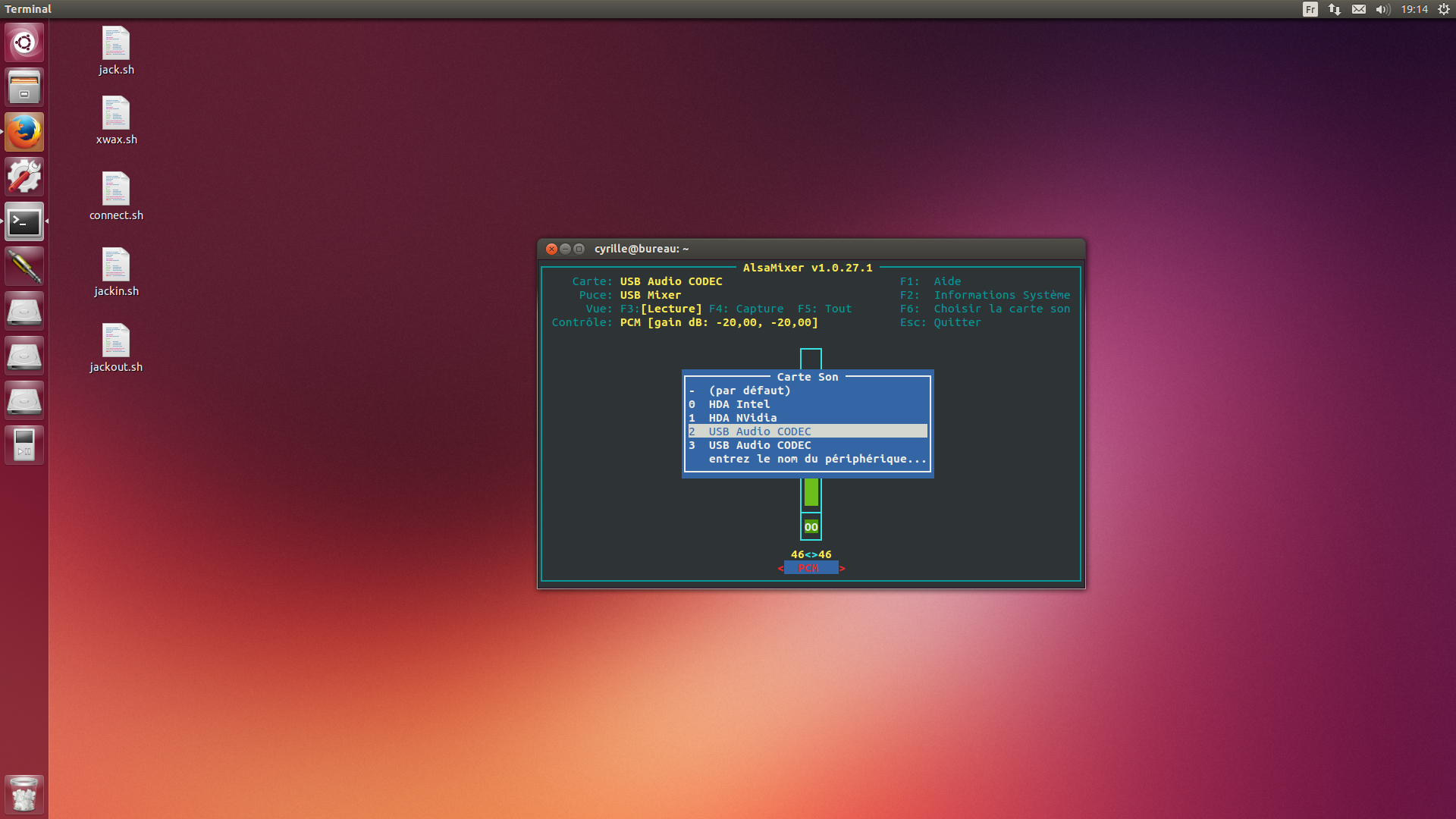The image size is (1456, 819).
Task: Open the Files manager launcher icon
Action: (x=24, y=87)
